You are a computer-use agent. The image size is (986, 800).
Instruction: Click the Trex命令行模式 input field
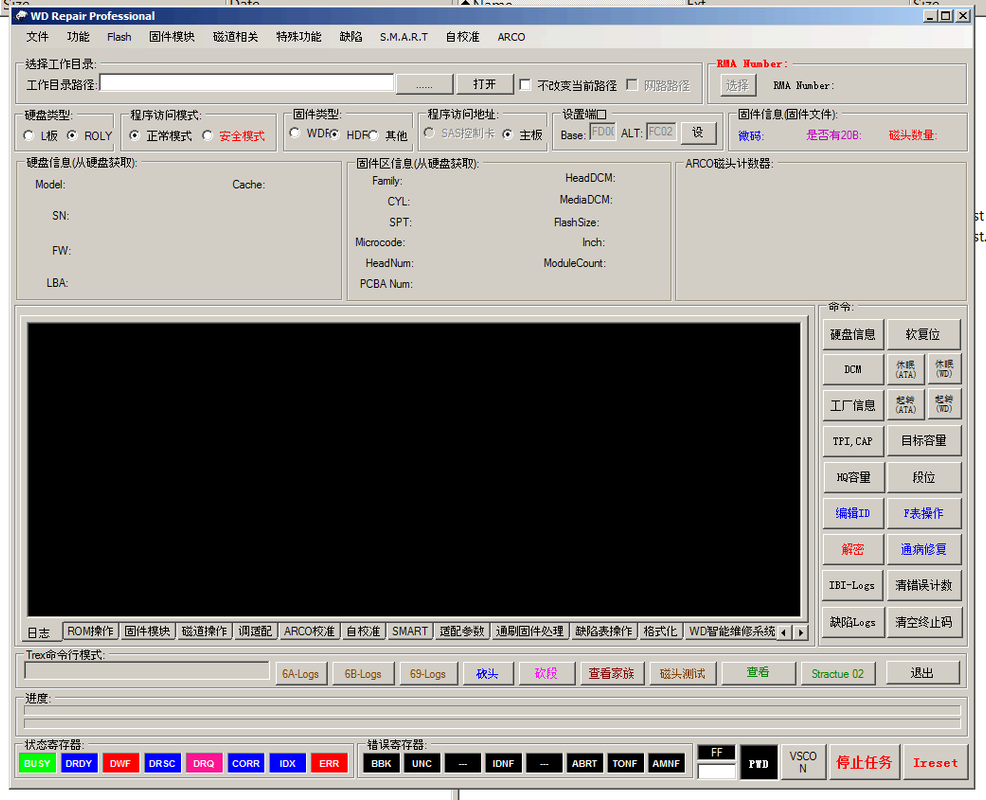147,671
